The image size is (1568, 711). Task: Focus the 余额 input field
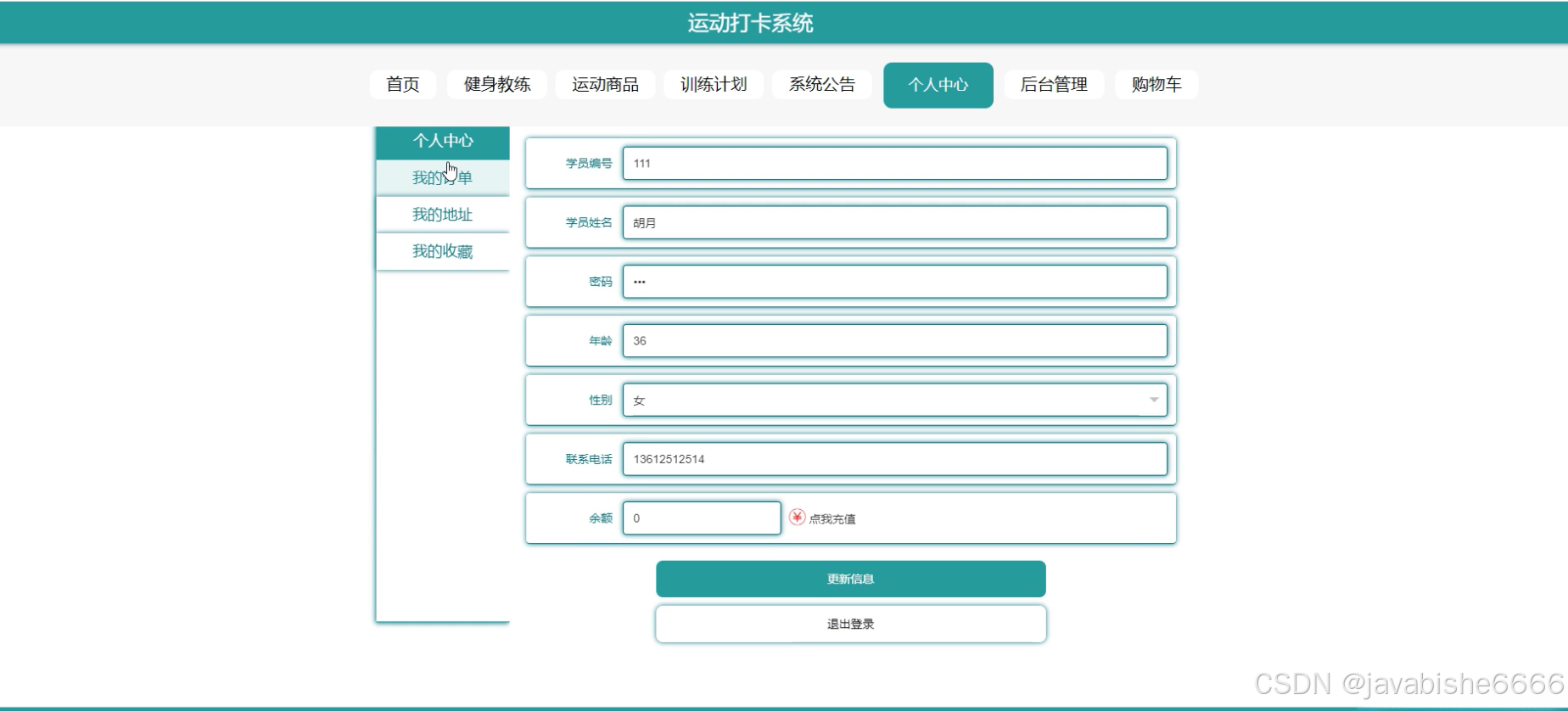[702, 518]
